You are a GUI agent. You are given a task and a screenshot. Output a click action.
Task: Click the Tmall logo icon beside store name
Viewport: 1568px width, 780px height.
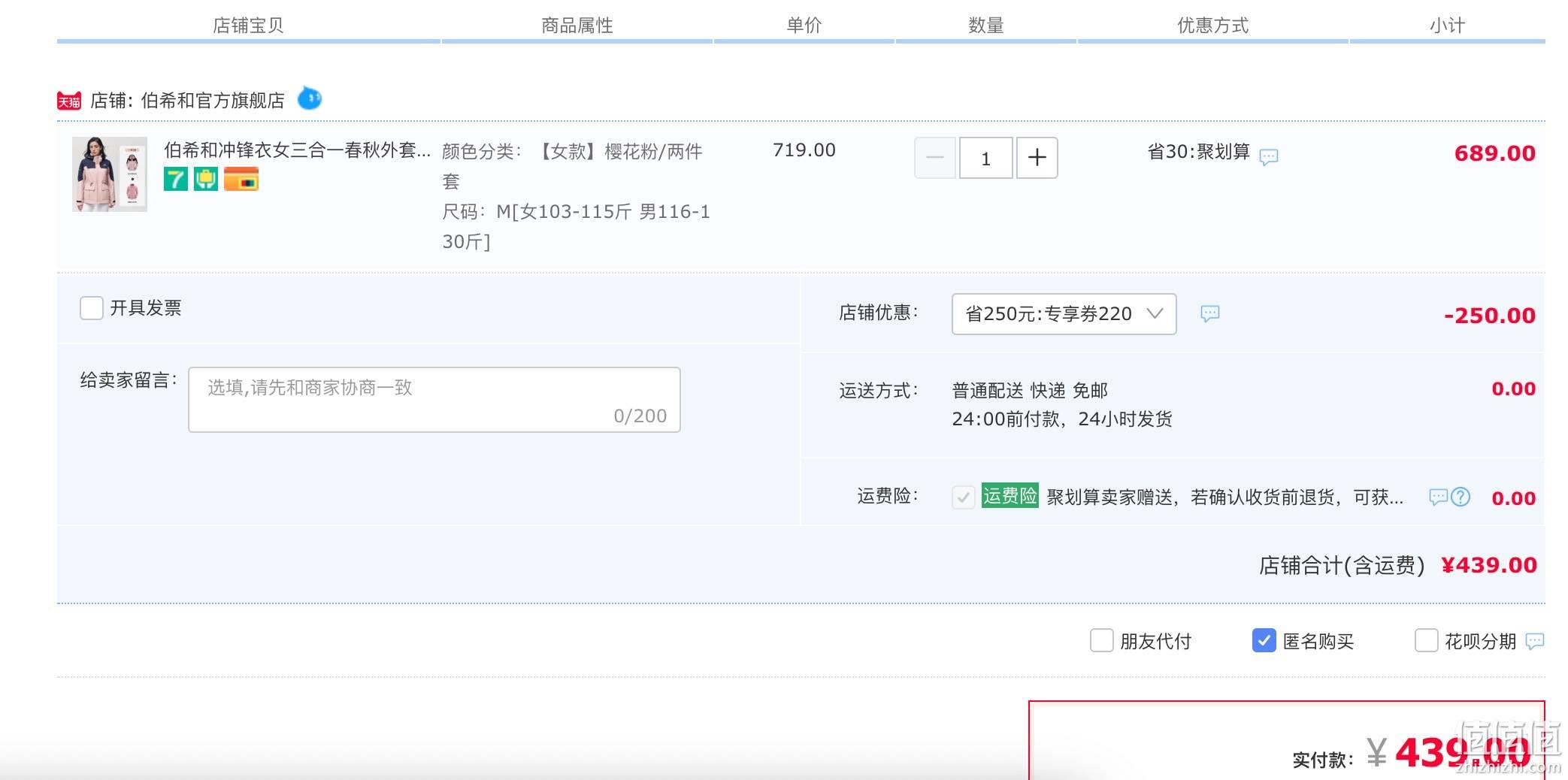69,101
